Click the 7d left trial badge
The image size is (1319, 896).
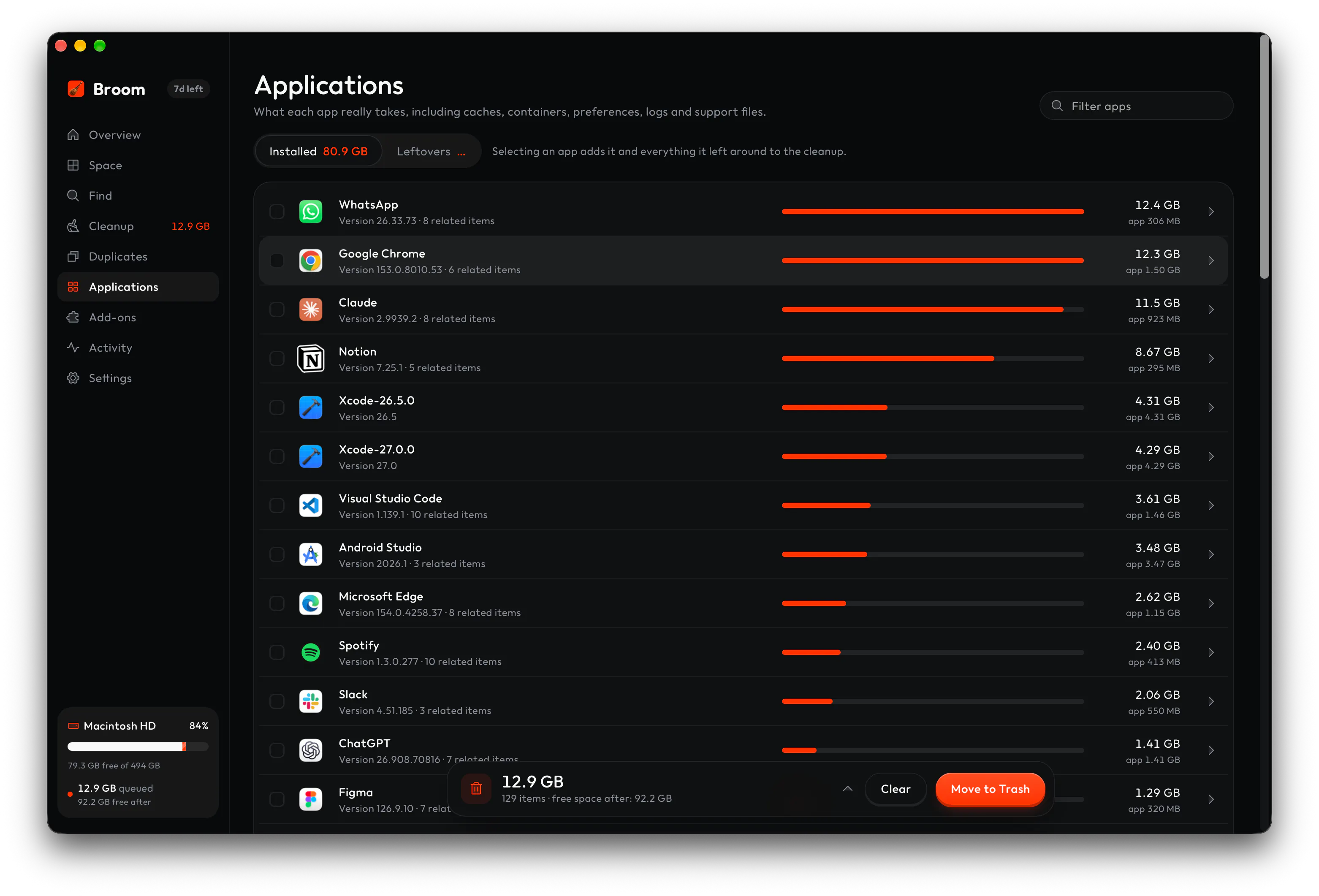point(188,89)
